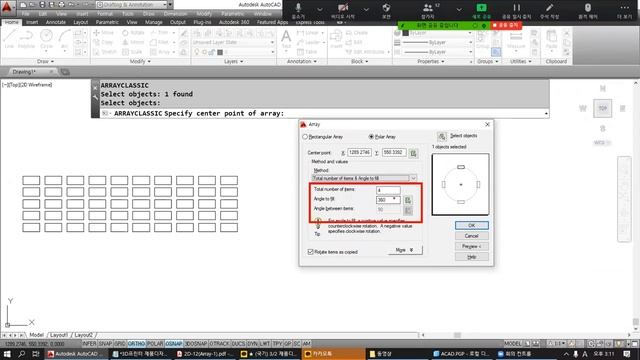Click the TOP face of ViewCube

tap(602, 109)
